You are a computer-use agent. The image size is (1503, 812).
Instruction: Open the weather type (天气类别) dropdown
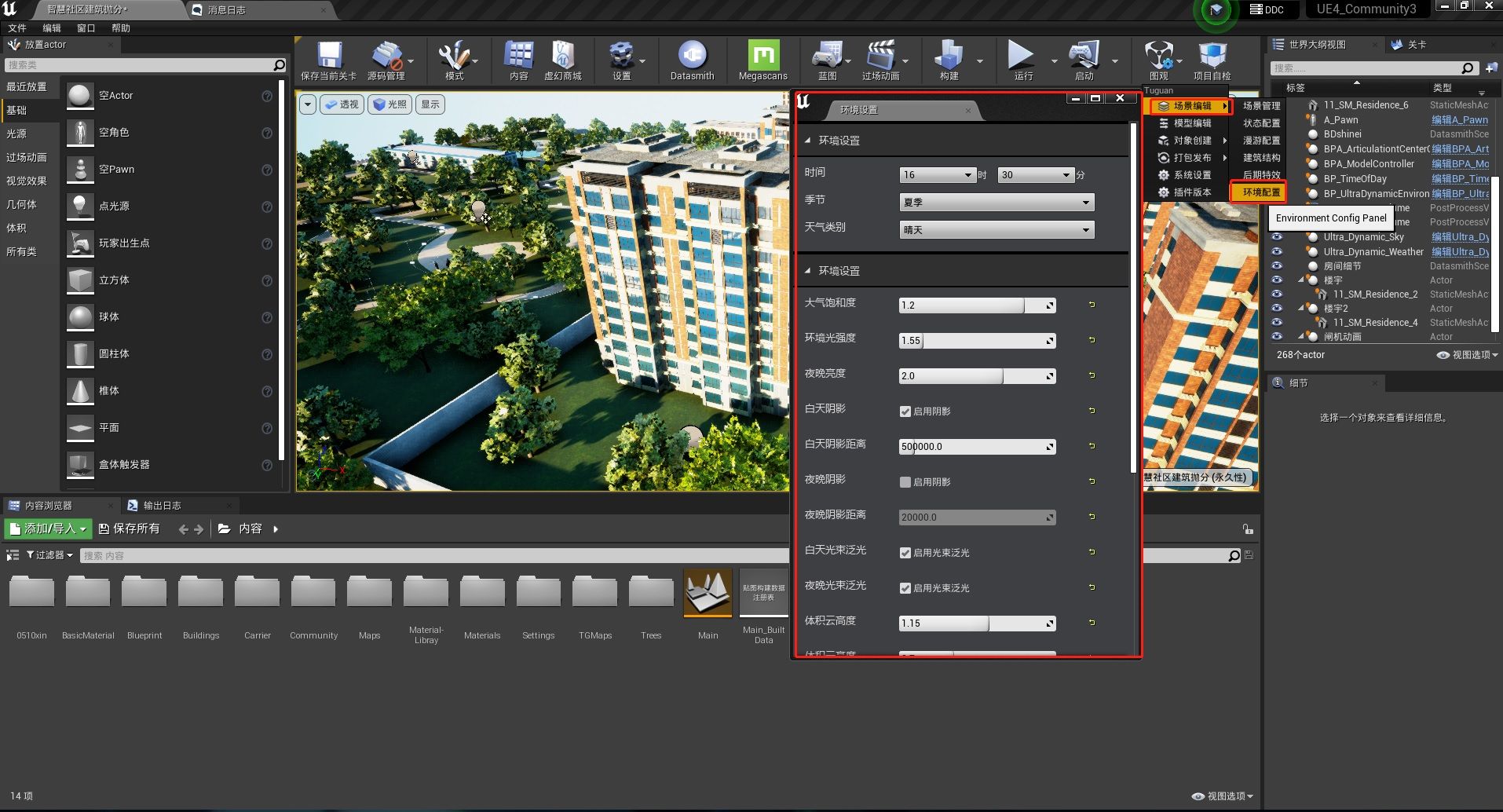tap(997, 230)
